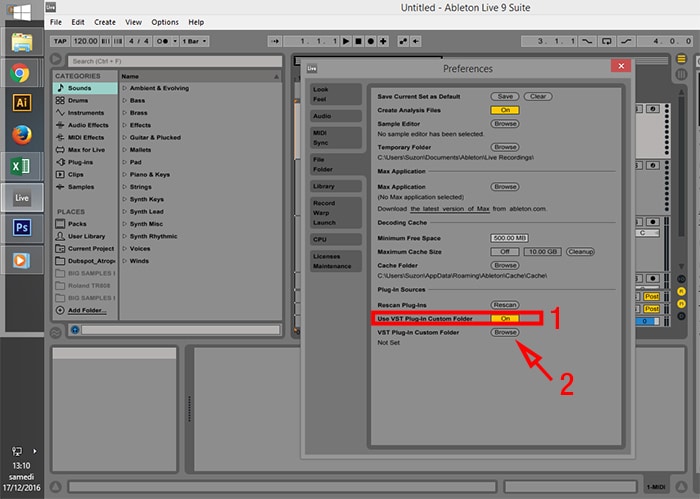Toggle Use VST Plug-In Custom Folder switch
700x499 pixels.
tap(505, 318)
